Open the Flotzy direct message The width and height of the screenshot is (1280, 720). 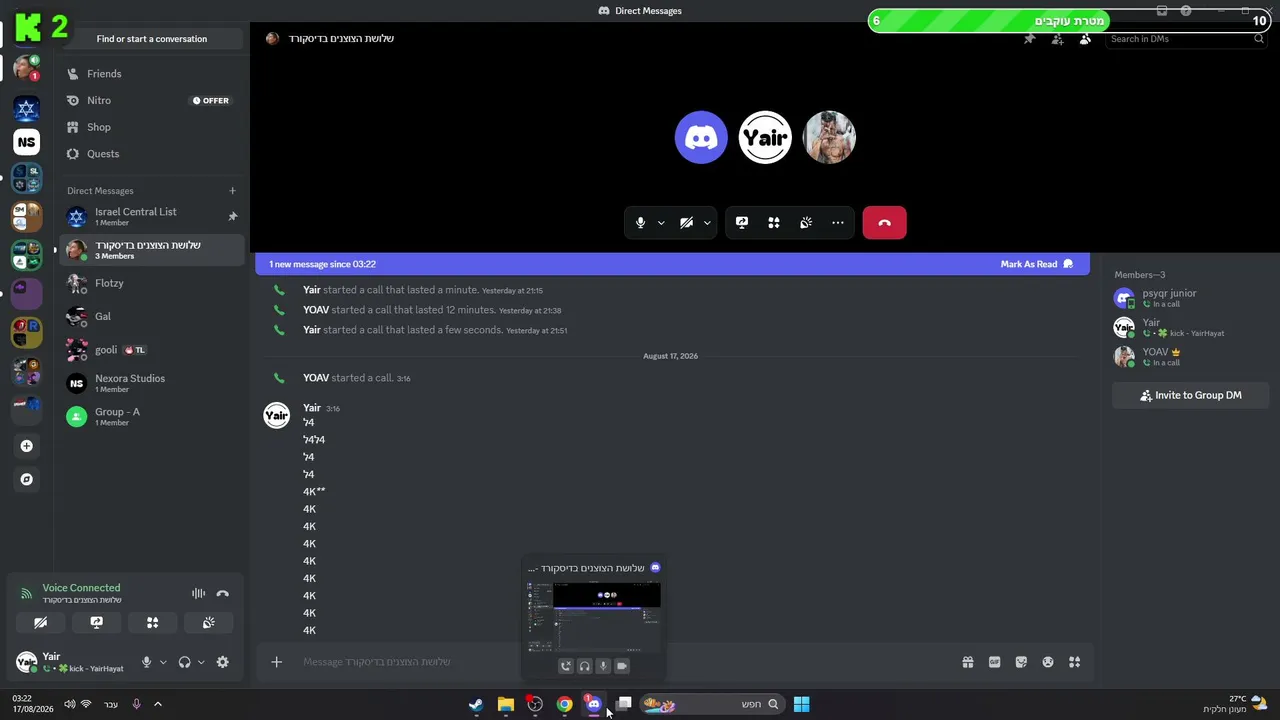point(150,283)
